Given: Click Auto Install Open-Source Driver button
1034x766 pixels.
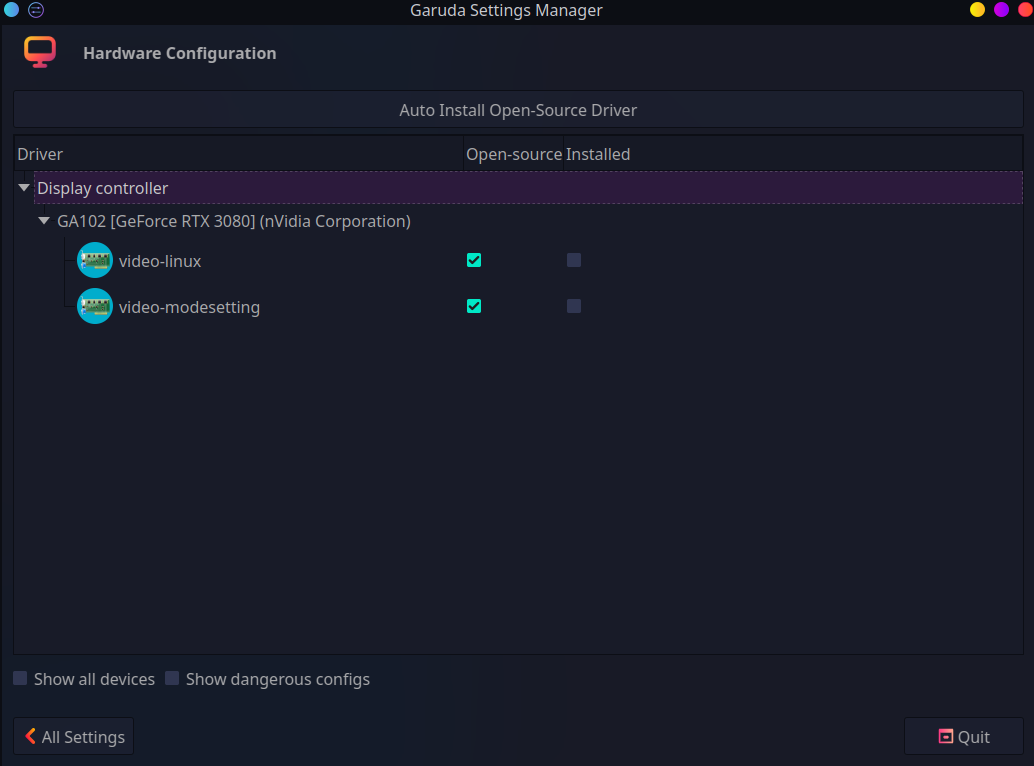Looking at the screenshot, I should click(x=518, y=109).
